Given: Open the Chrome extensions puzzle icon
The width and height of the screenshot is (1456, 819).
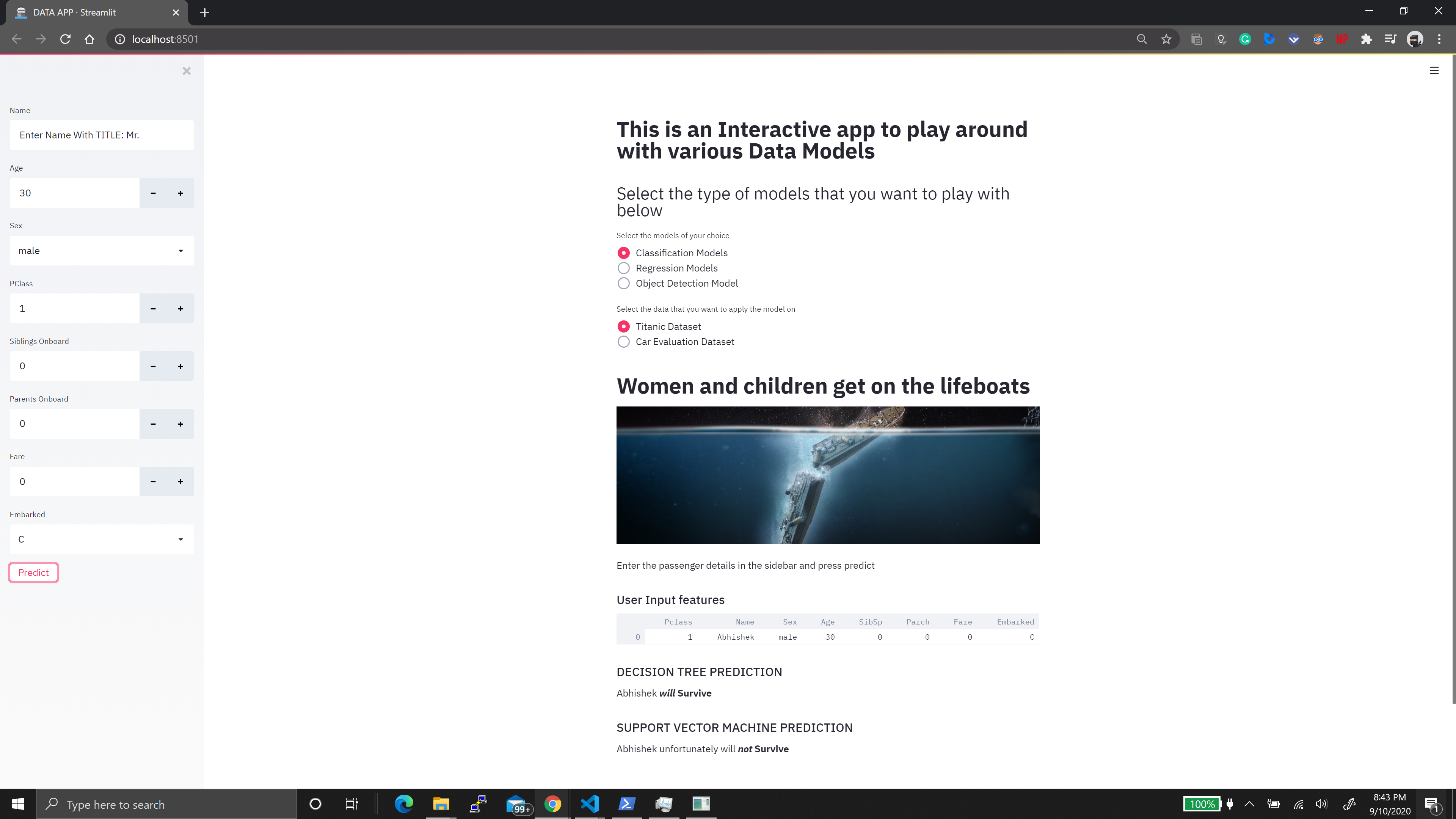Looking at the screenshot, I should (1366, 39).
